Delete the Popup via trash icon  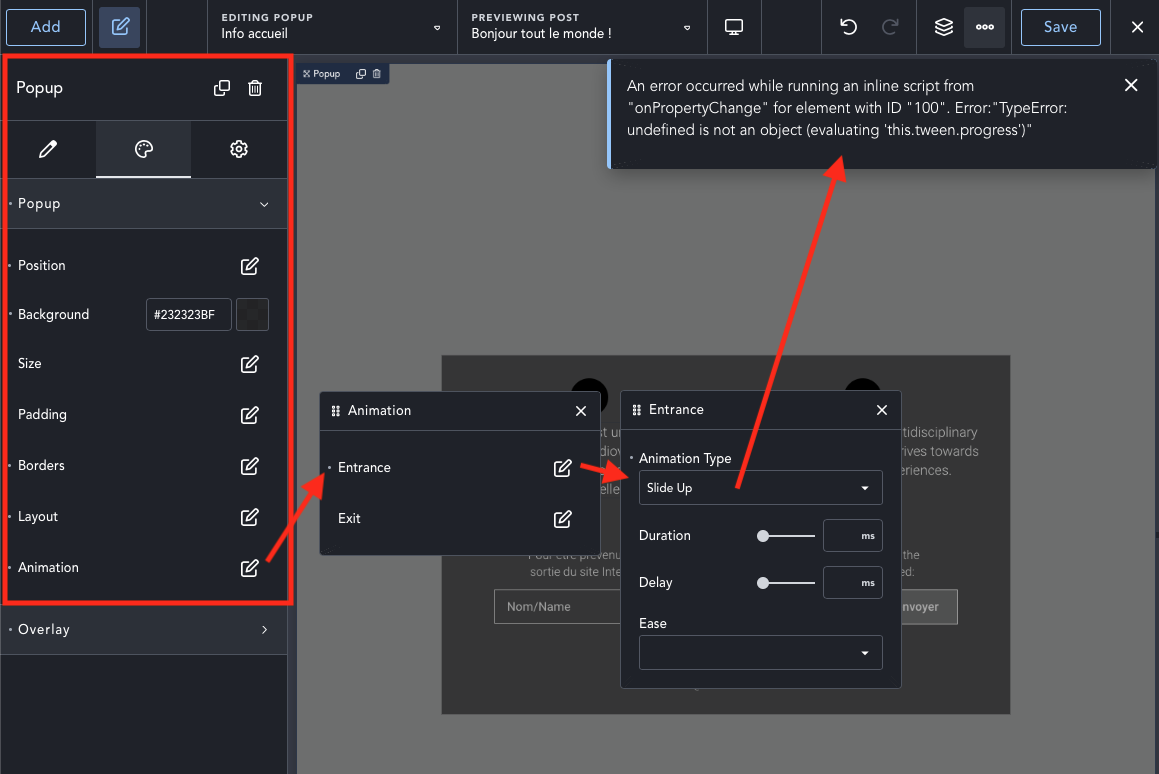click(x=257, y=88)
